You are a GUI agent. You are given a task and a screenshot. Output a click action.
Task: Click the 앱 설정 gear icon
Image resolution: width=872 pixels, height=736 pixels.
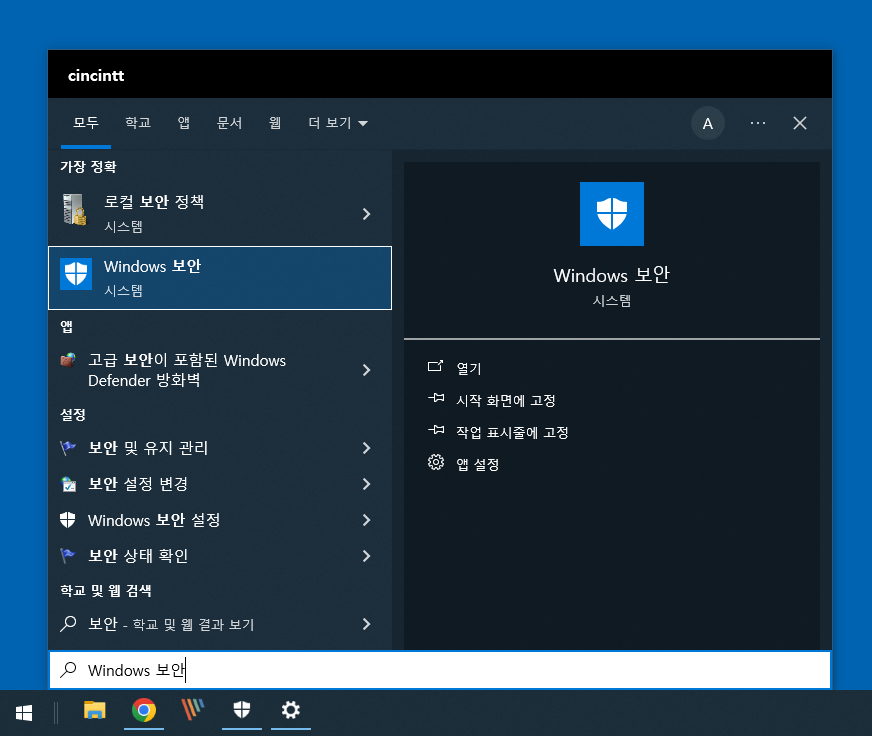436,462
